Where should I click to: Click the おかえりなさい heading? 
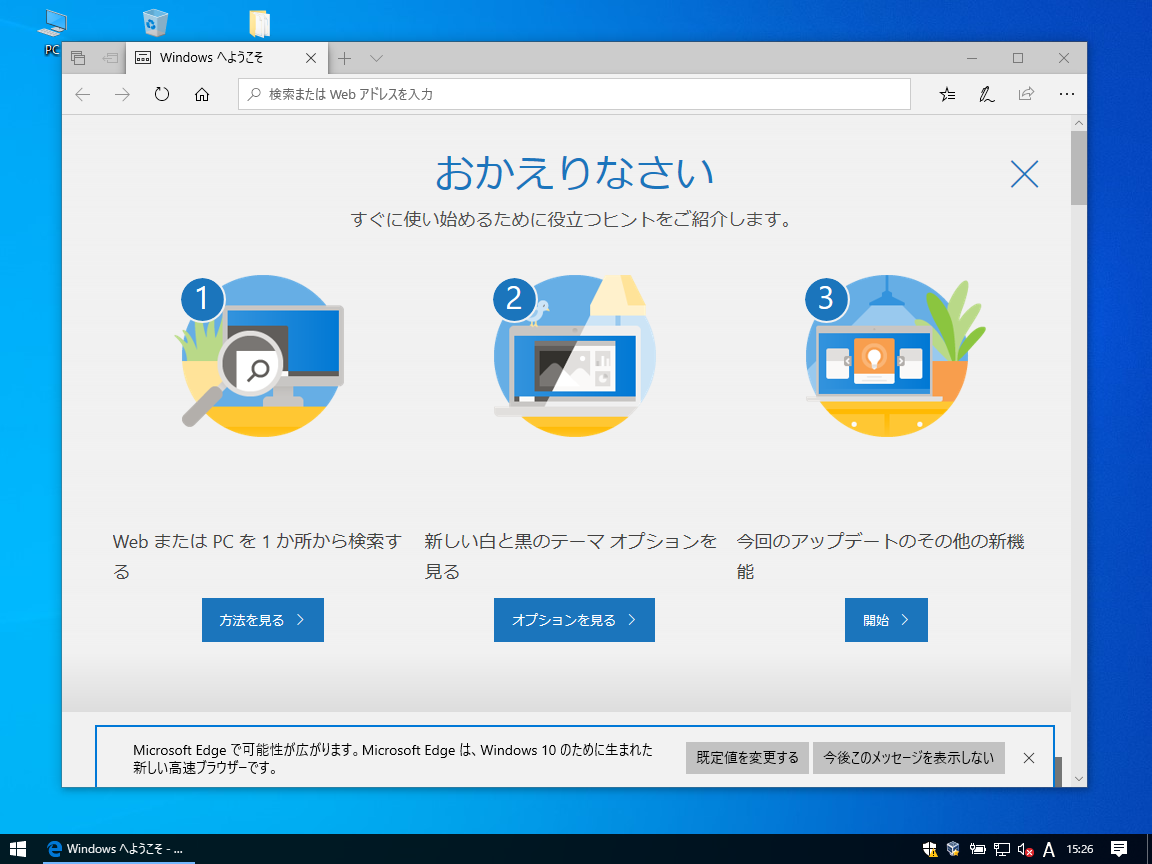[575, 173]
